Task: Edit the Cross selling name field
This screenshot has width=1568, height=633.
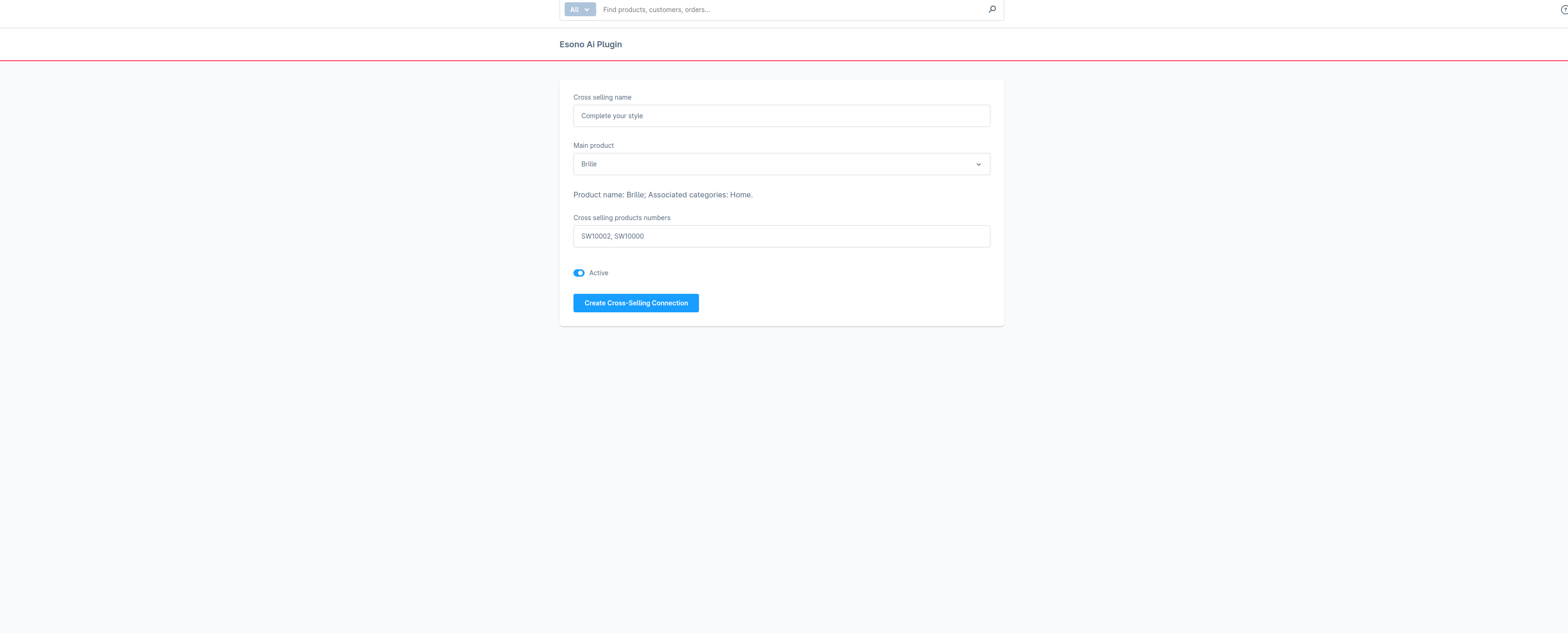Action: click(x=781, y=116)
